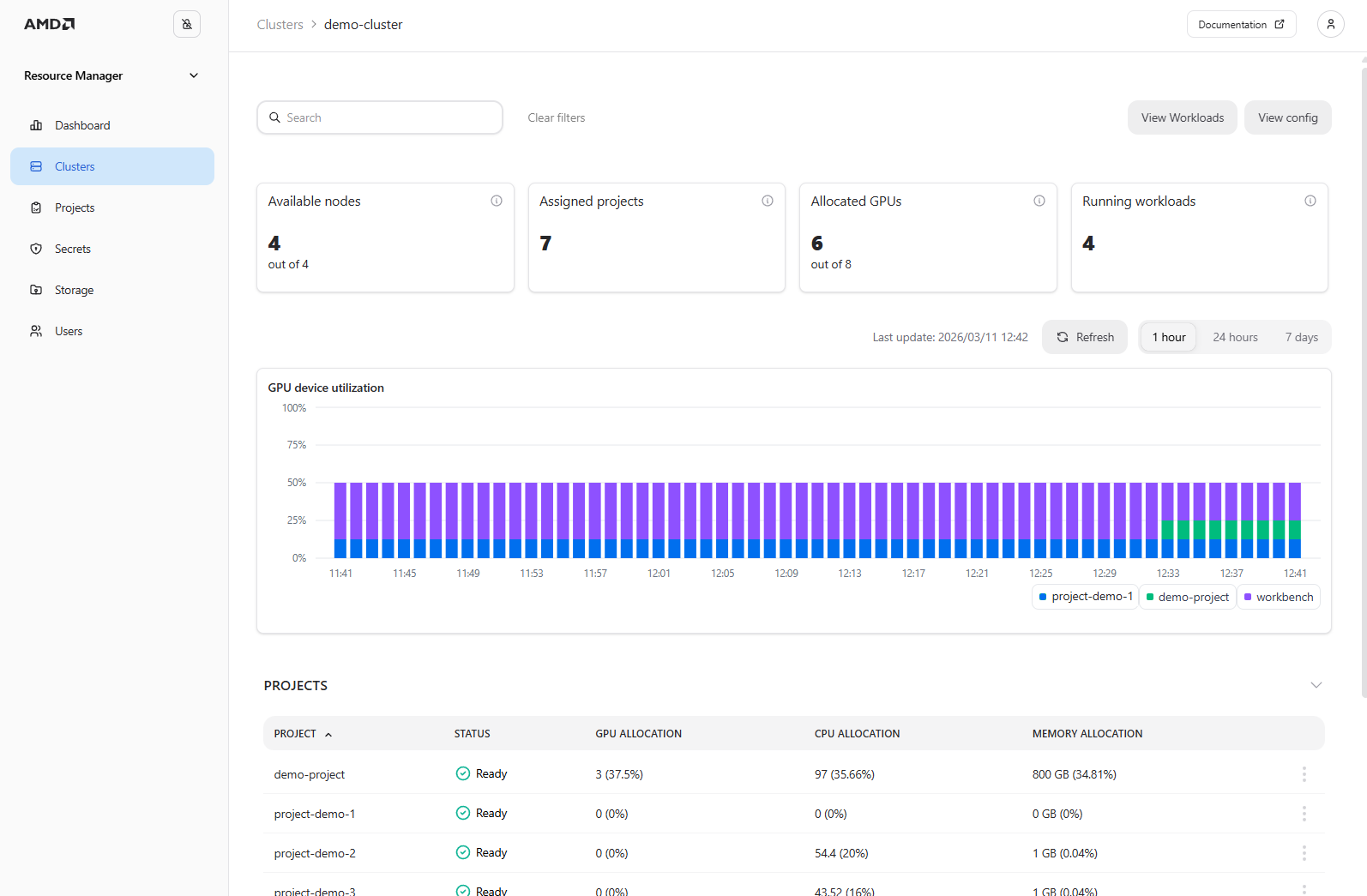This screenshot has width=1367, height=896.
Task: Go to Clusters breadcrumb link
Action: pyautogui.click(x=280, y=24)
